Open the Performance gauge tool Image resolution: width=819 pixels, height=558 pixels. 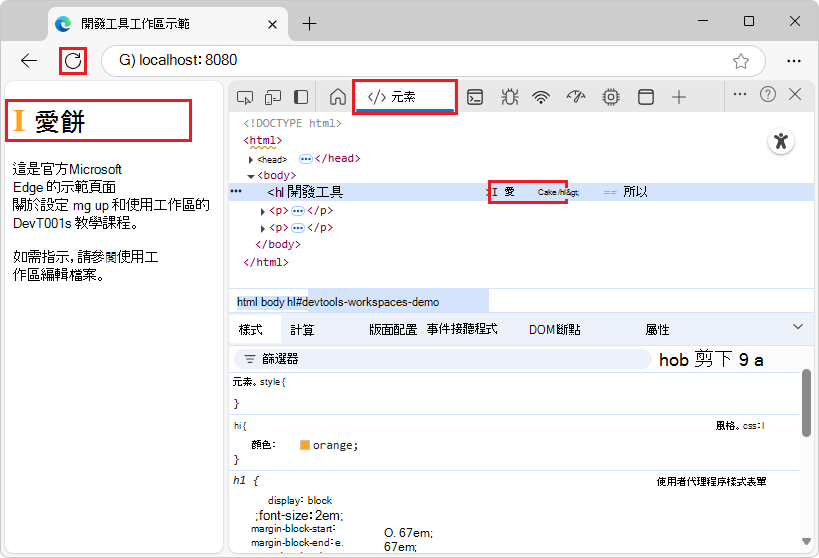576,97
